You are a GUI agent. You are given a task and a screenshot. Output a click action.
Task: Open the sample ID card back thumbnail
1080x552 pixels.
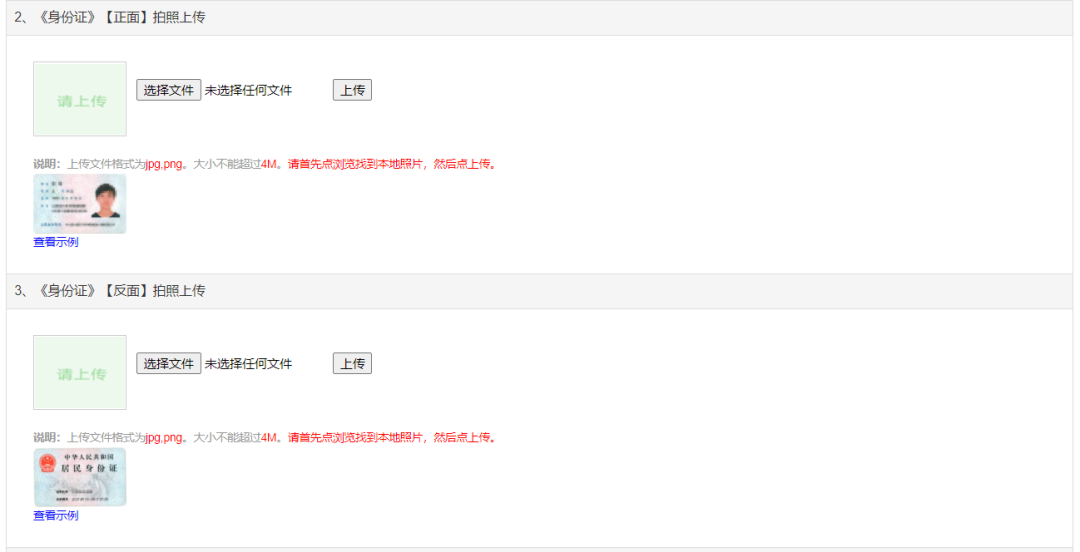[x=80, y=477]
